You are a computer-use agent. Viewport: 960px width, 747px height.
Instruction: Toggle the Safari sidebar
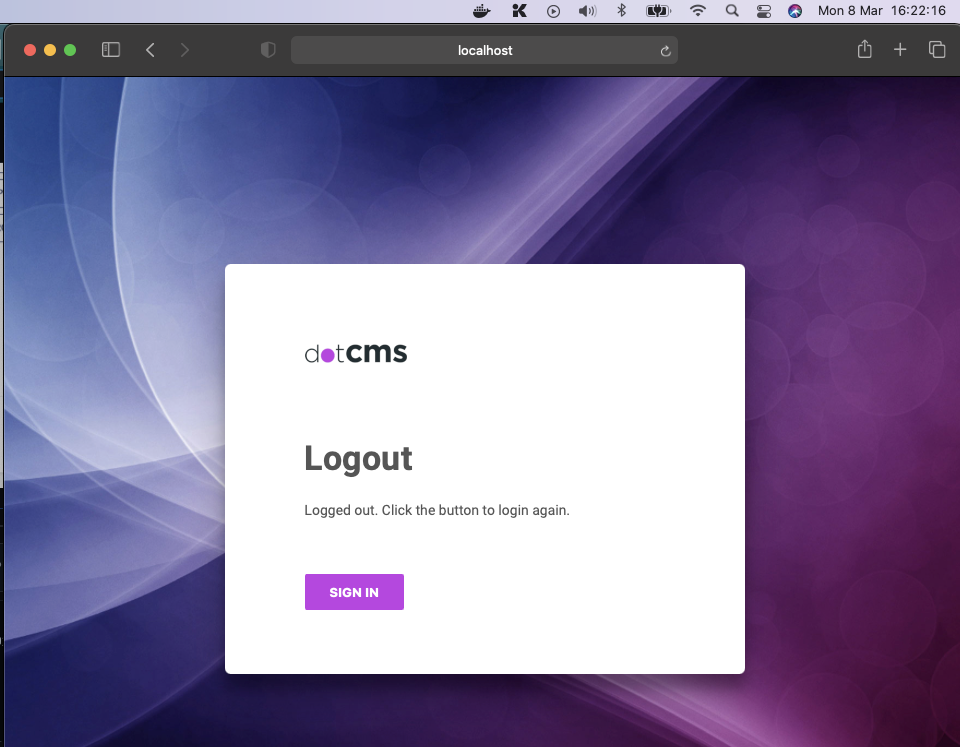pos(111,50)
